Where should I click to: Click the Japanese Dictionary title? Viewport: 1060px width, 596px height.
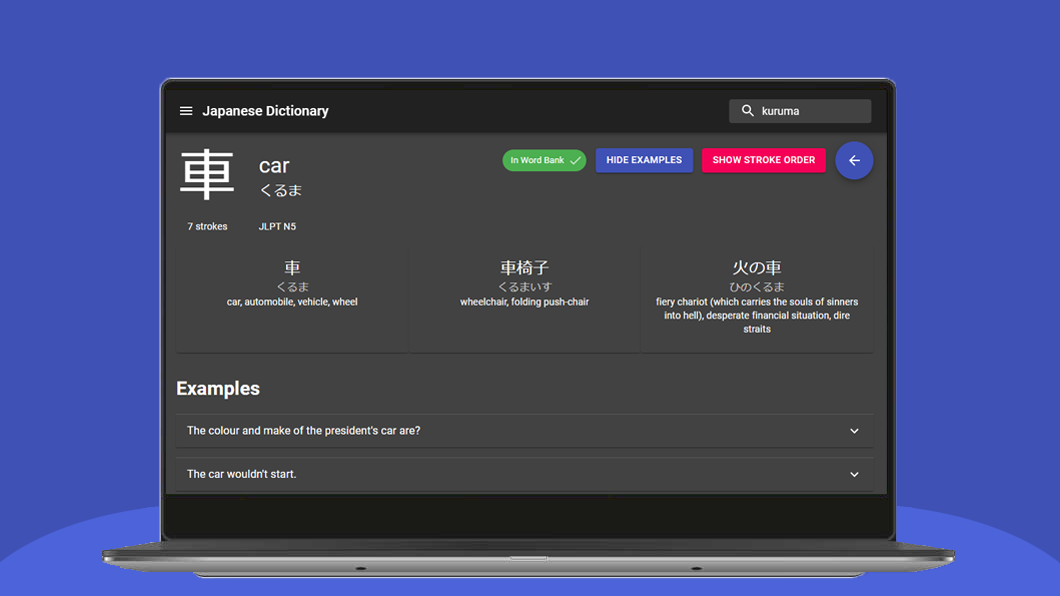(x=265, y=111)
